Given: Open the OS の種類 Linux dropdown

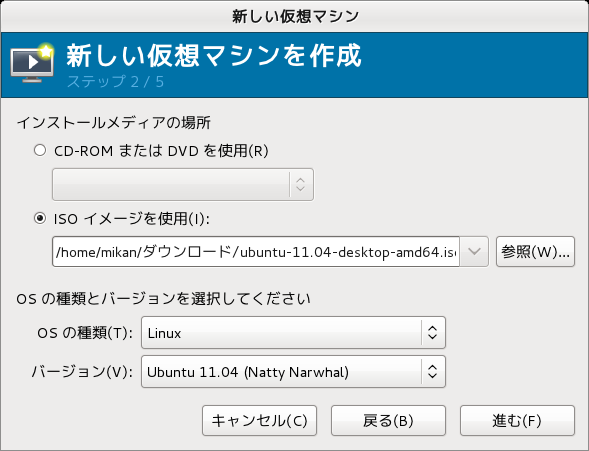Looking at the screenshot, I should (293, 333).
